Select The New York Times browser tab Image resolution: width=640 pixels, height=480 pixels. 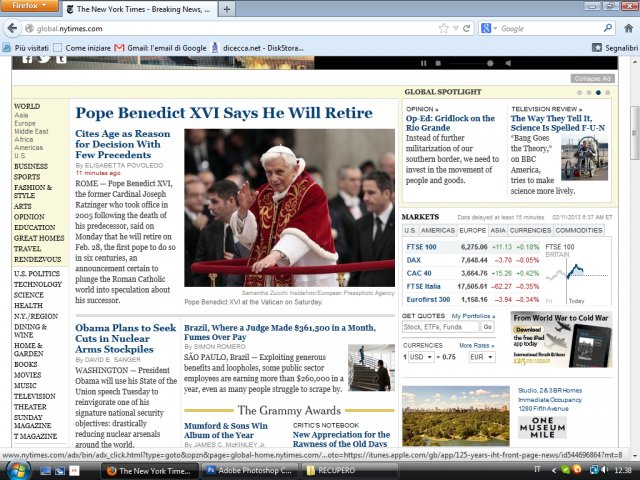click(x=139, y=9)
